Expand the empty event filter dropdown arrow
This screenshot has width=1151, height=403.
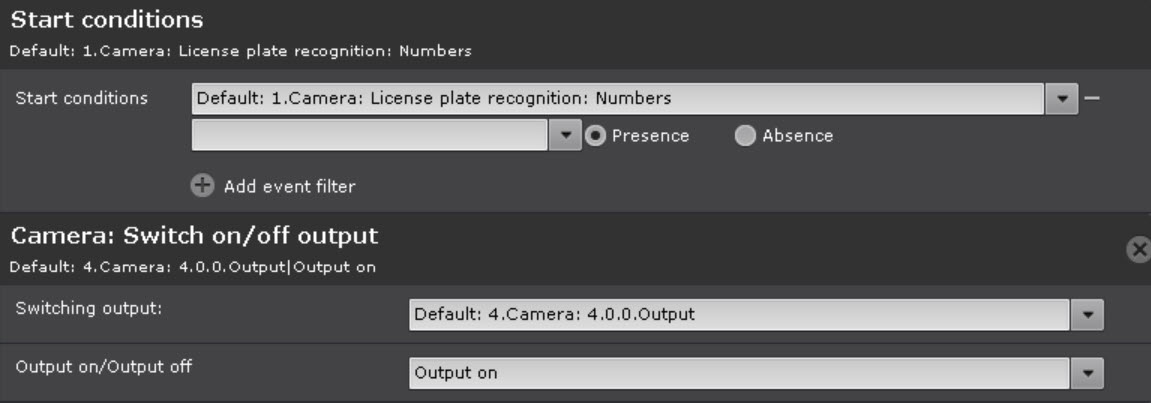[x=566, y=136]
